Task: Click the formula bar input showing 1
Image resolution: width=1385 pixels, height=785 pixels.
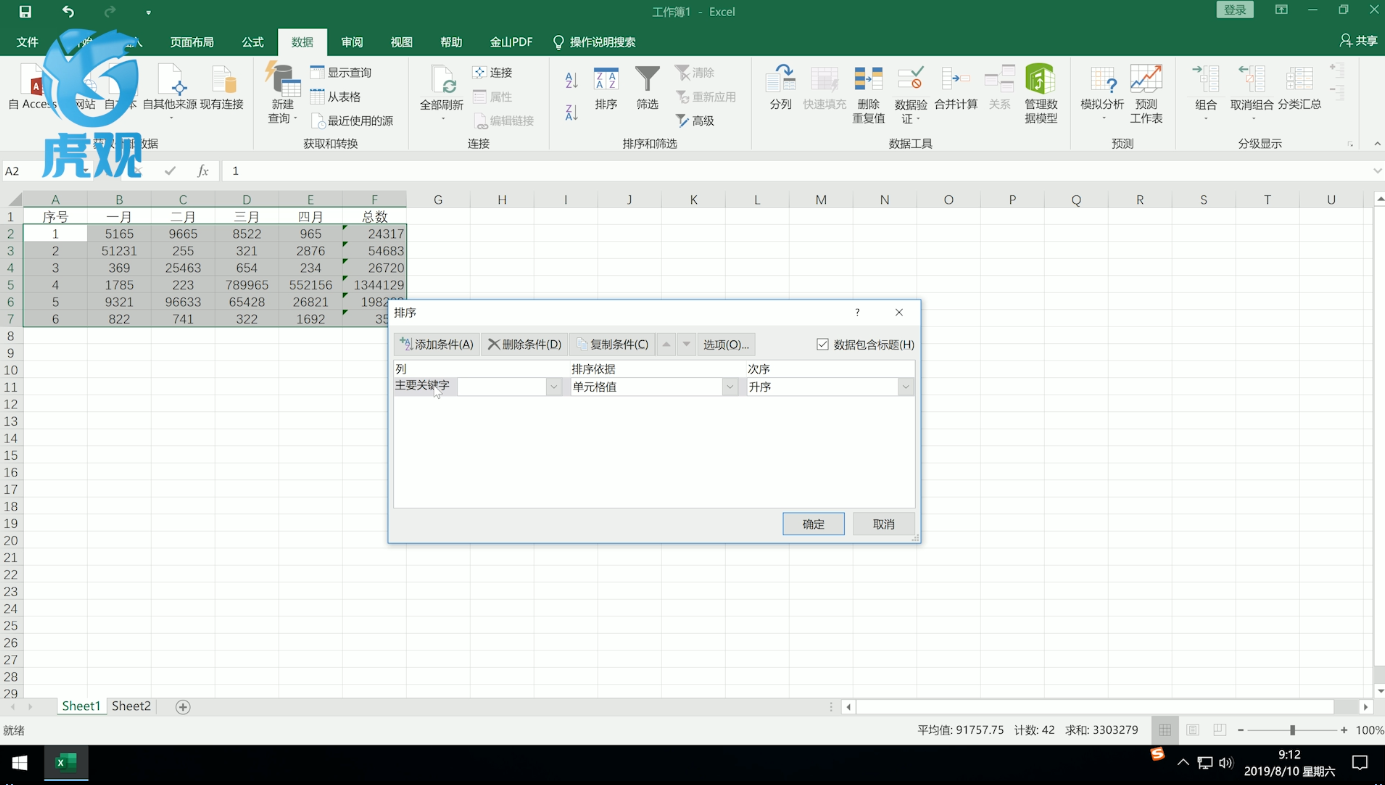Action: point(797,171)
